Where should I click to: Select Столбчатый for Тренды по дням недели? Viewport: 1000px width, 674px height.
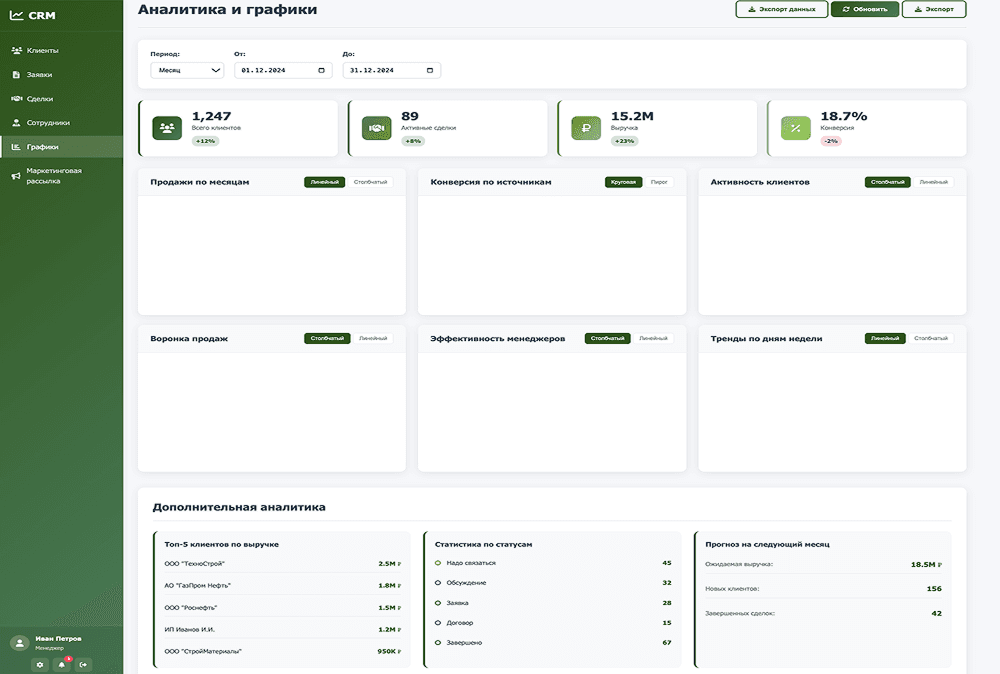[930, 339]
